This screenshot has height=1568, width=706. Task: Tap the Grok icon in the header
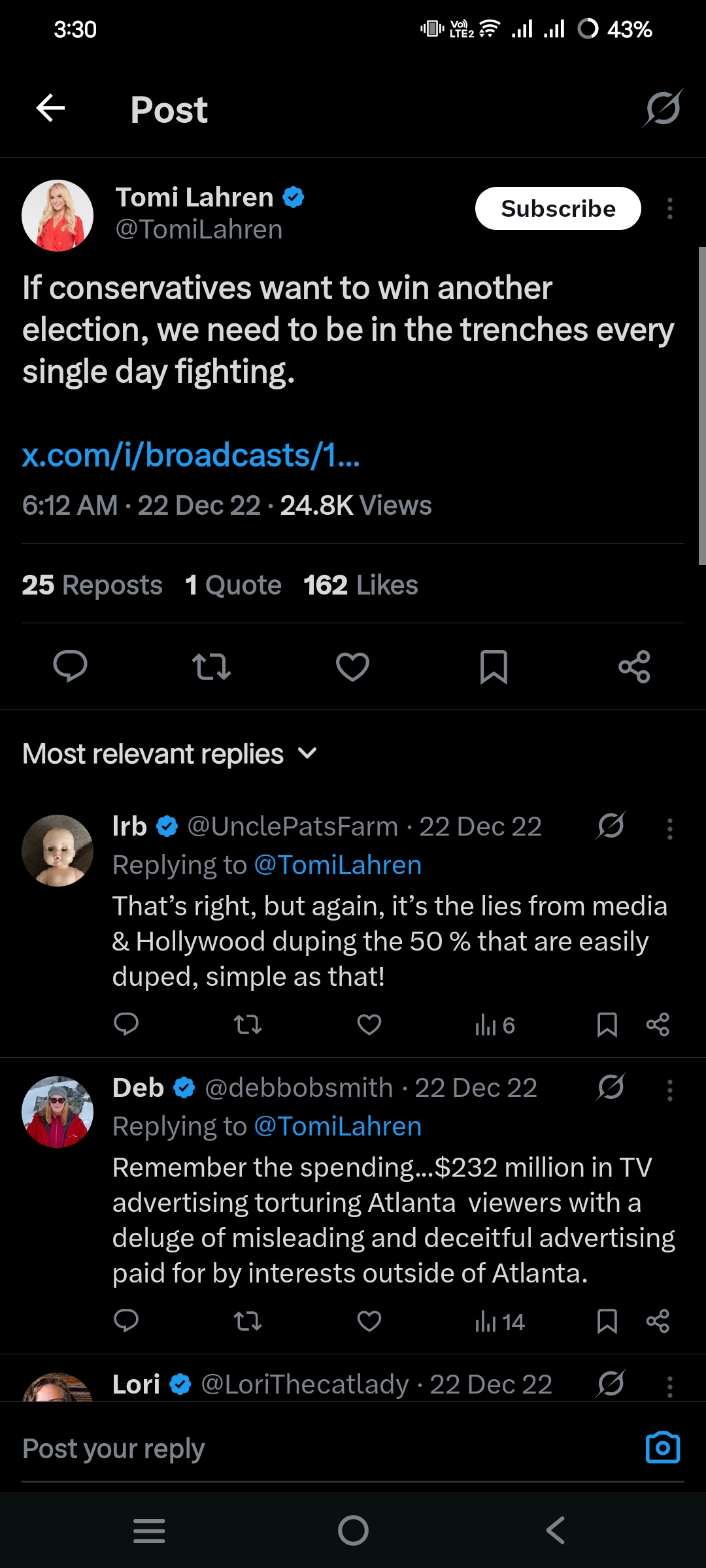point(663,108)
